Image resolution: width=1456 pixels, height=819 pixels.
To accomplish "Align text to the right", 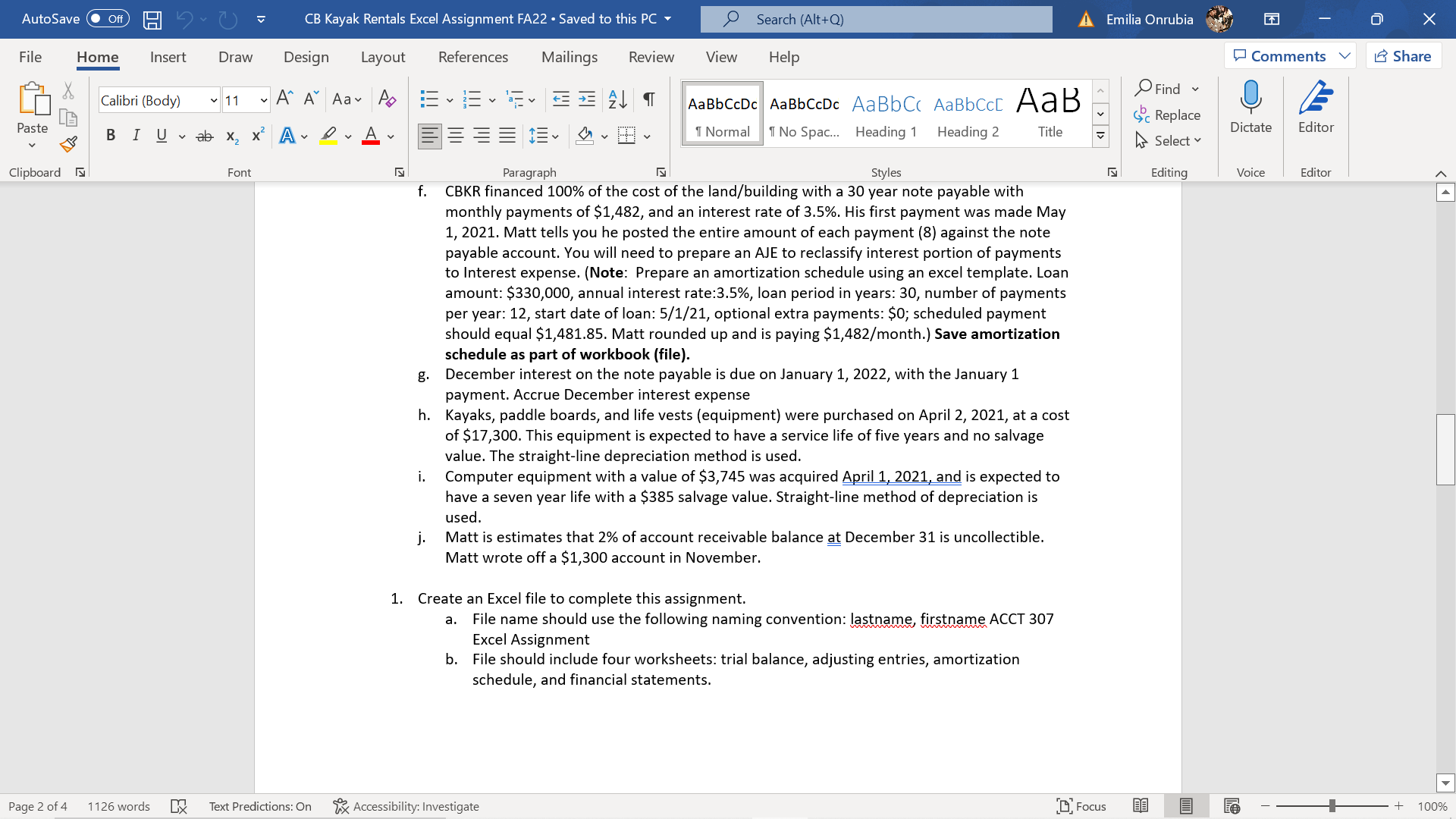I will pos(482,136).
